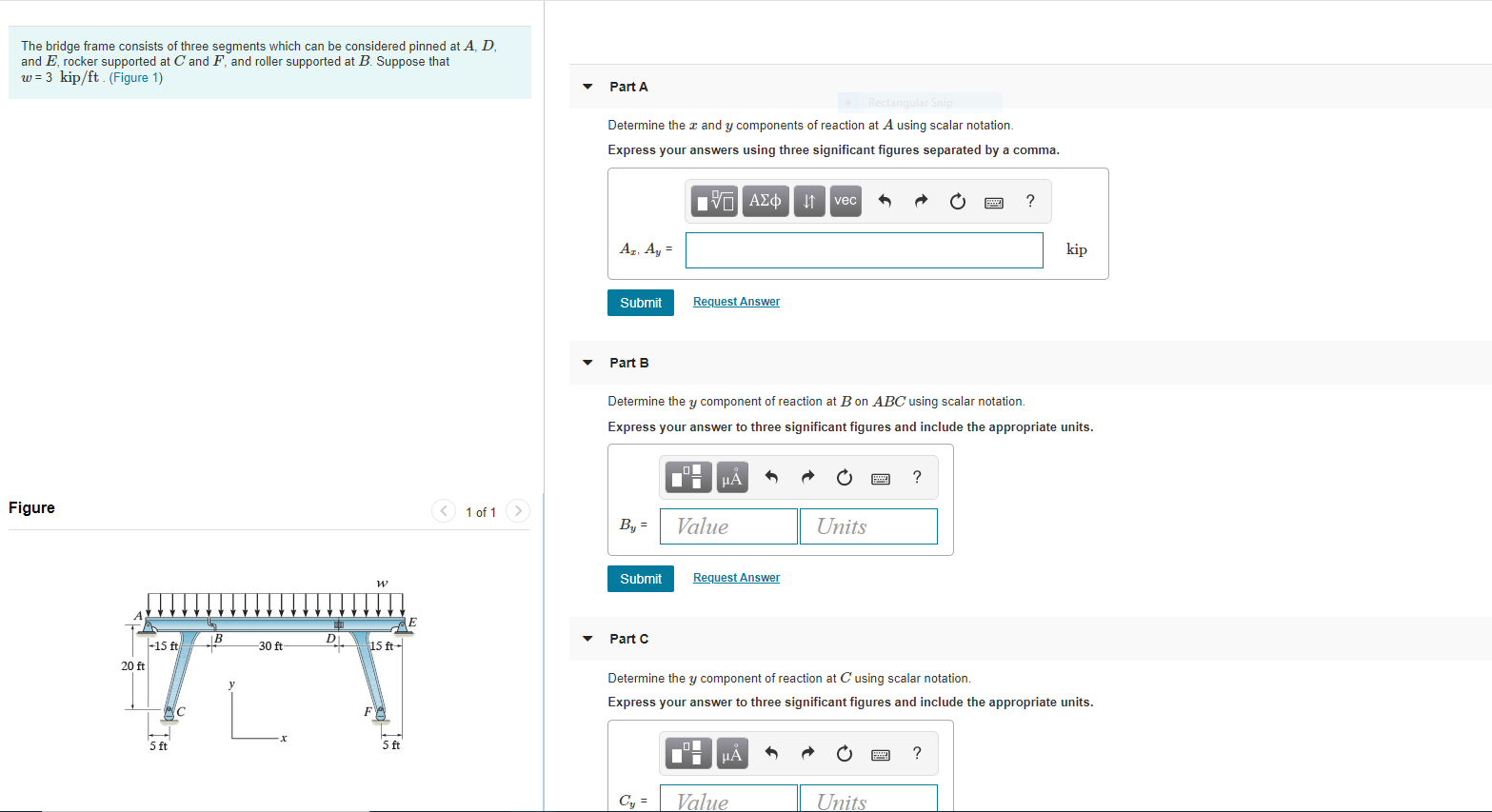1492x812 pixels.
Task: Undo last edit in Part A toolbar
Action: (x=885, y=201)
